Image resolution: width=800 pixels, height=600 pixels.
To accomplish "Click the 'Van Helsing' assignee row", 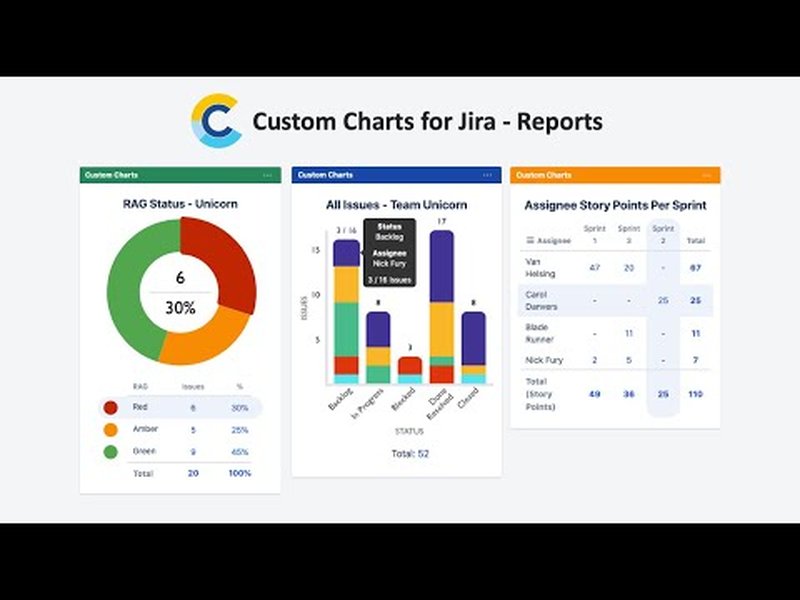I will point(615,267).
